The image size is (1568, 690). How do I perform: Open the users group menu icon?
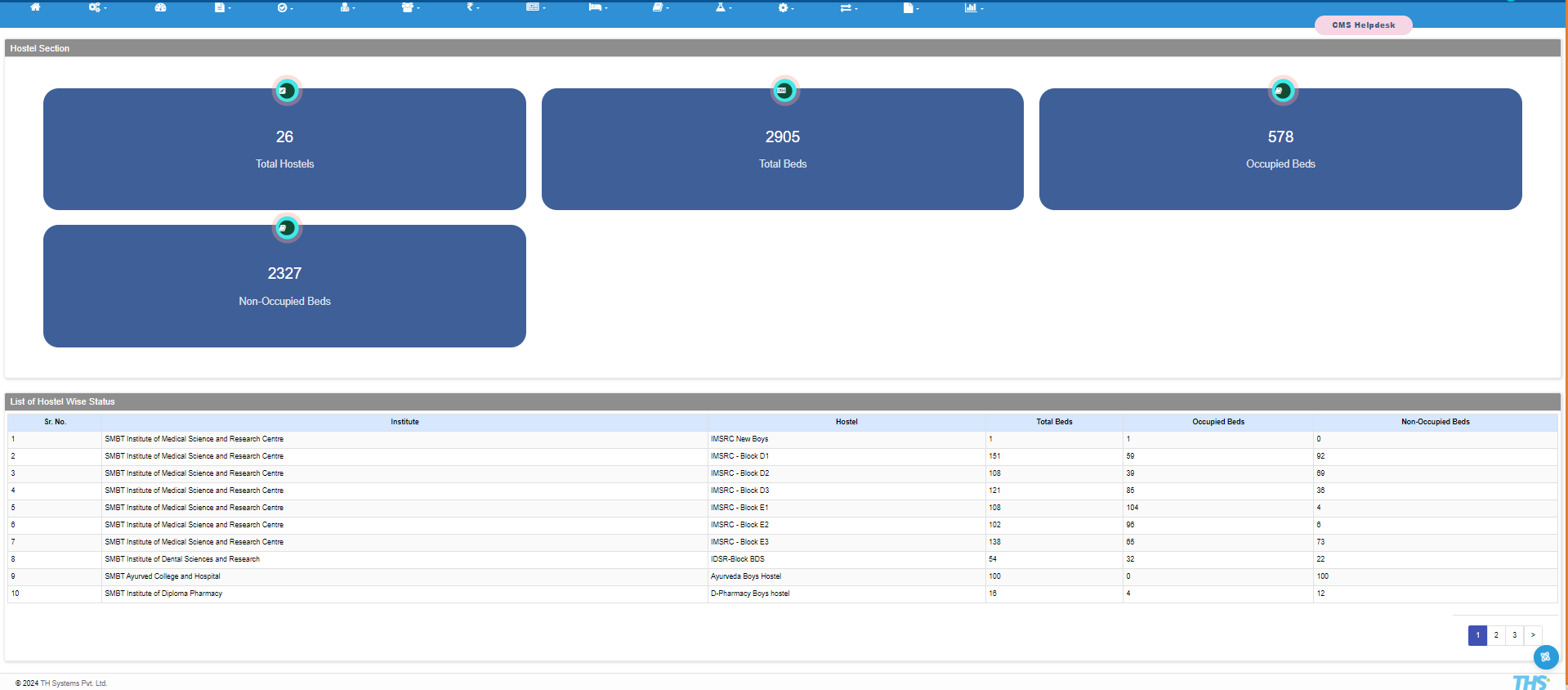coord(409,7)
